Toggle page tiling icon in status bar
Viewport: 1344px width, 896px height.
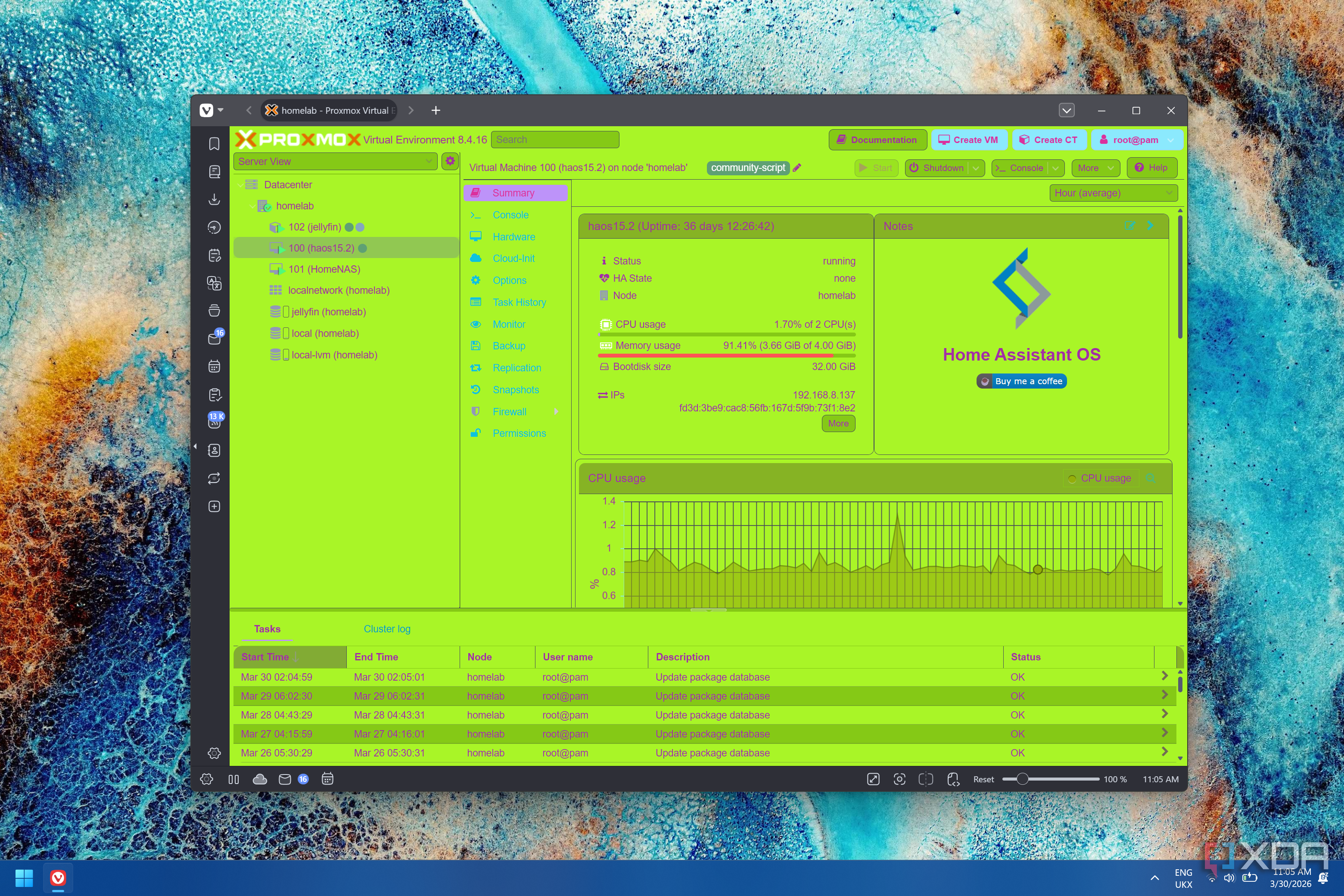coord(926,779)
